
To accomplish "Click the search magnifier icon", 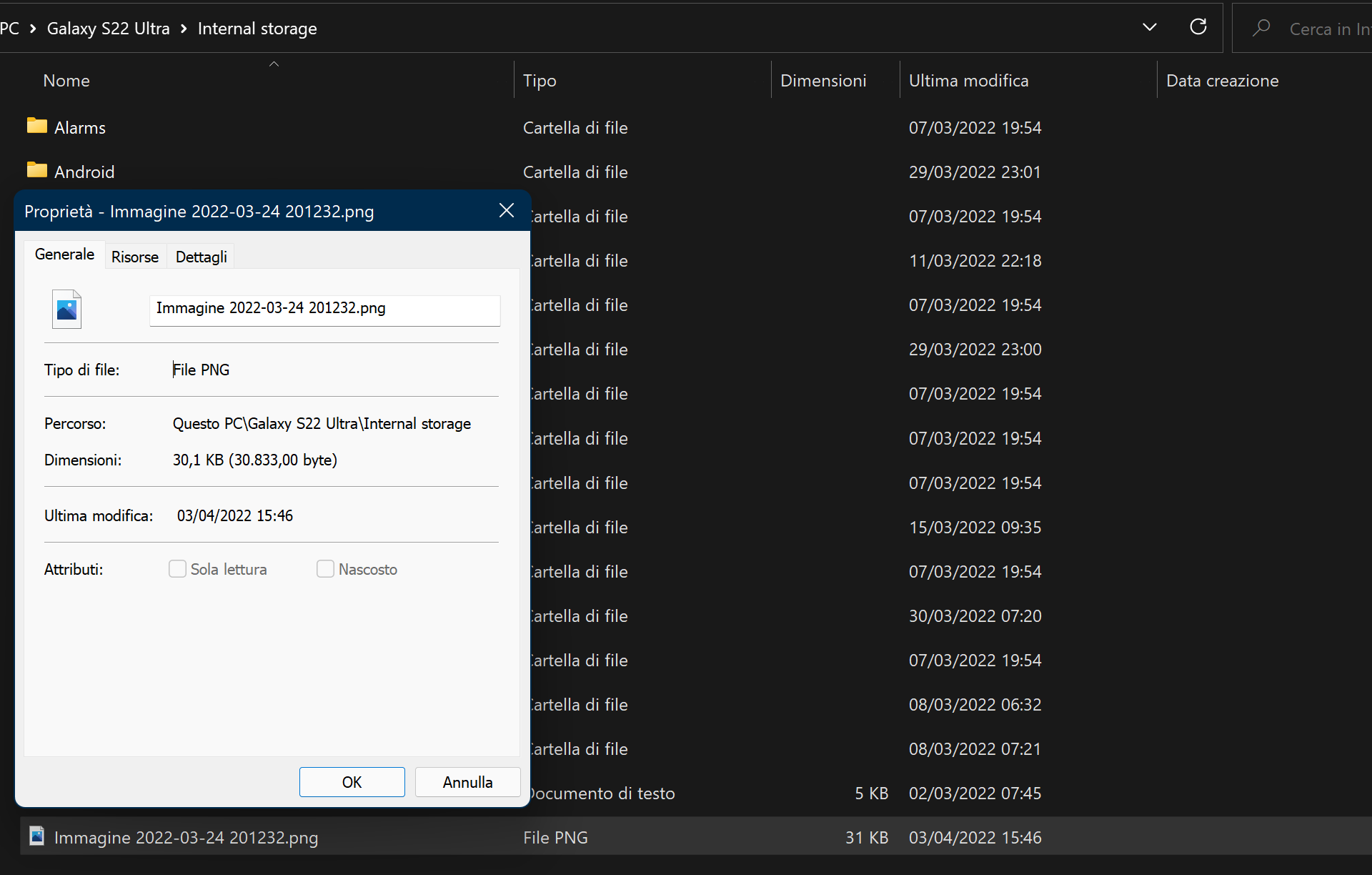I will [x=1261, y=28].
